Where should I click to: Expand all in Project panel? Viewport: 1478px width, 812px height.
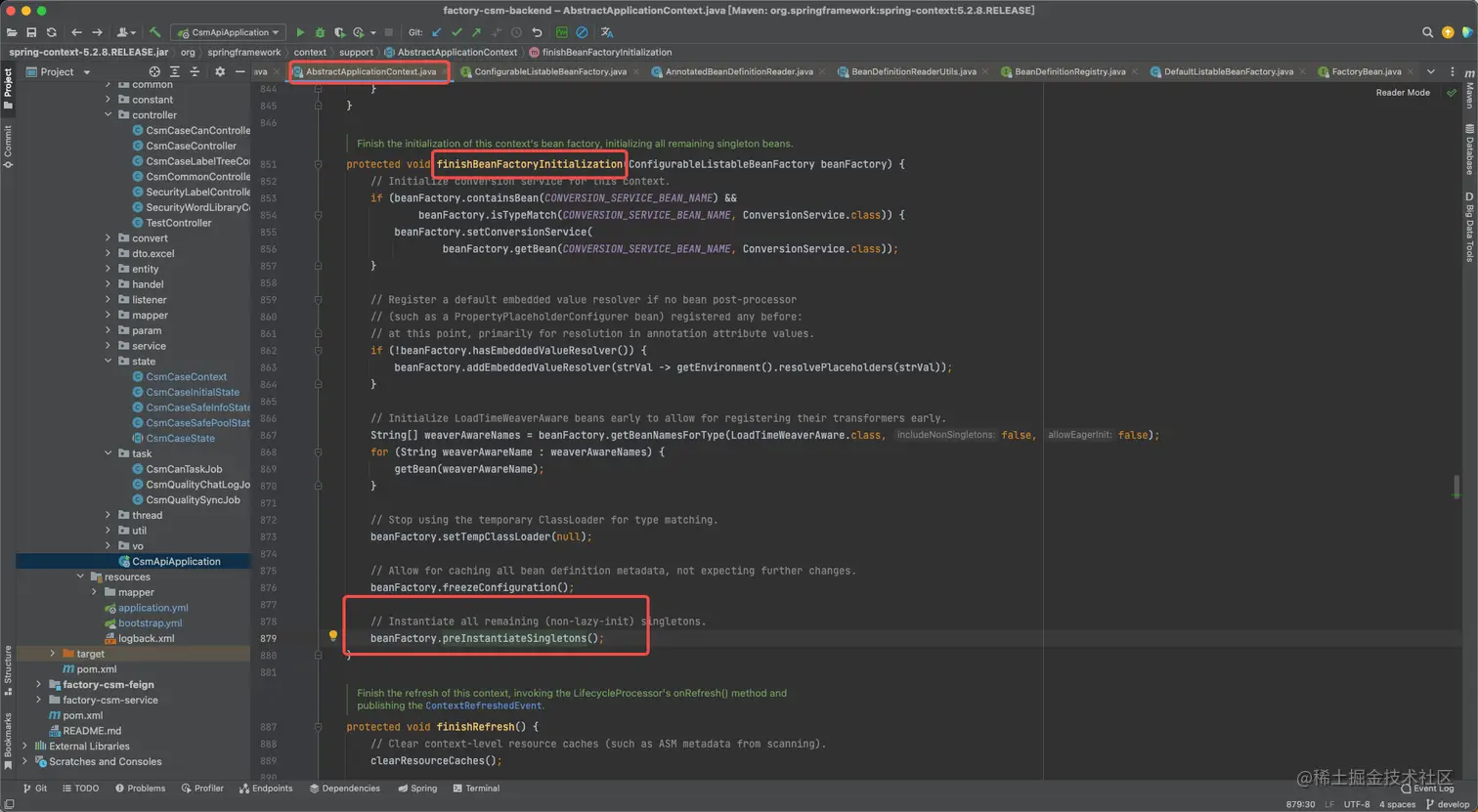tap(174, 71)
